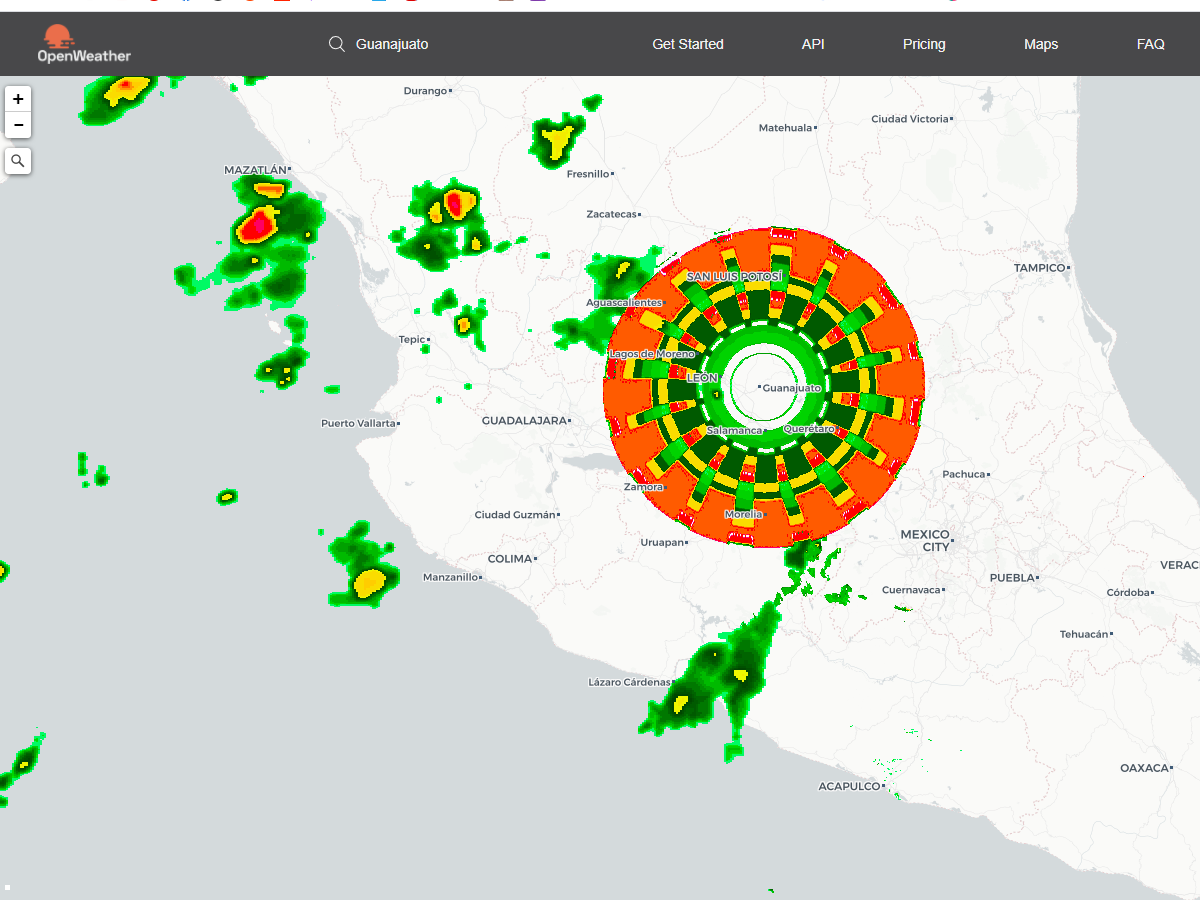The image size is (1200, 900).
Task: Click the magnifier icon beside Guanajuato search
Action: (337, 44)
